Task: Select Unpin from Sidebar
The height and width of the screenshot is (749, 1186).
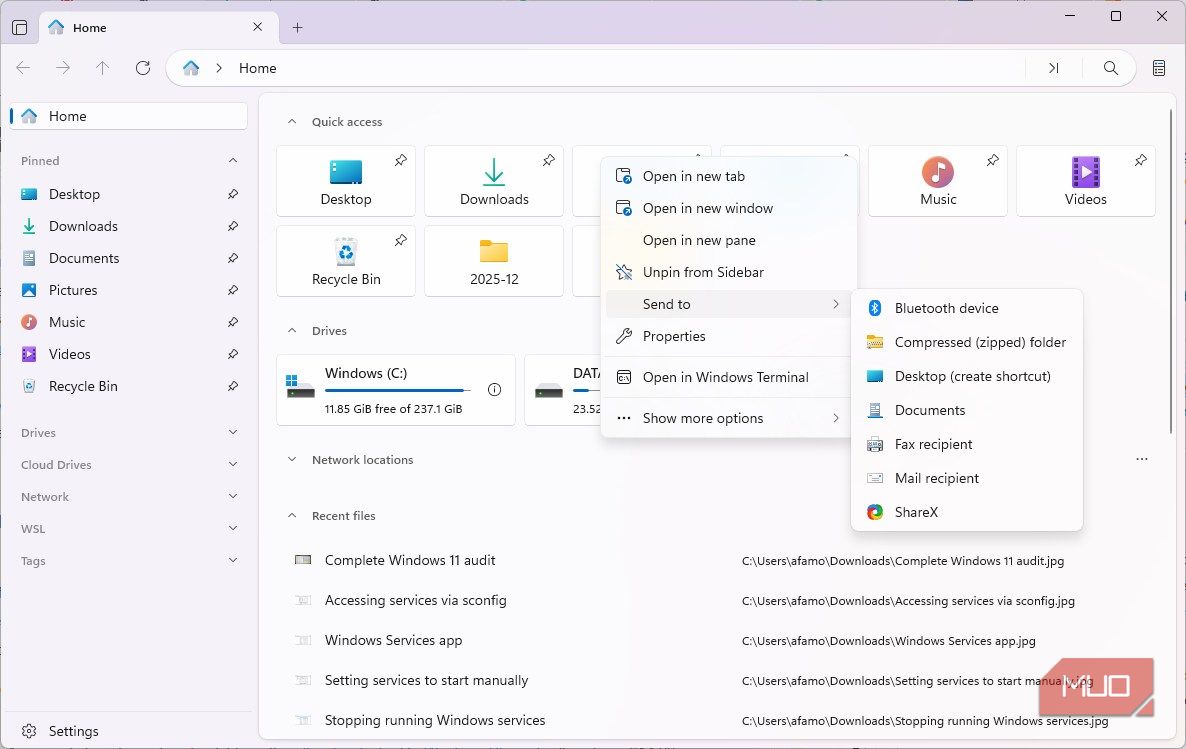Action: [728, 272]
